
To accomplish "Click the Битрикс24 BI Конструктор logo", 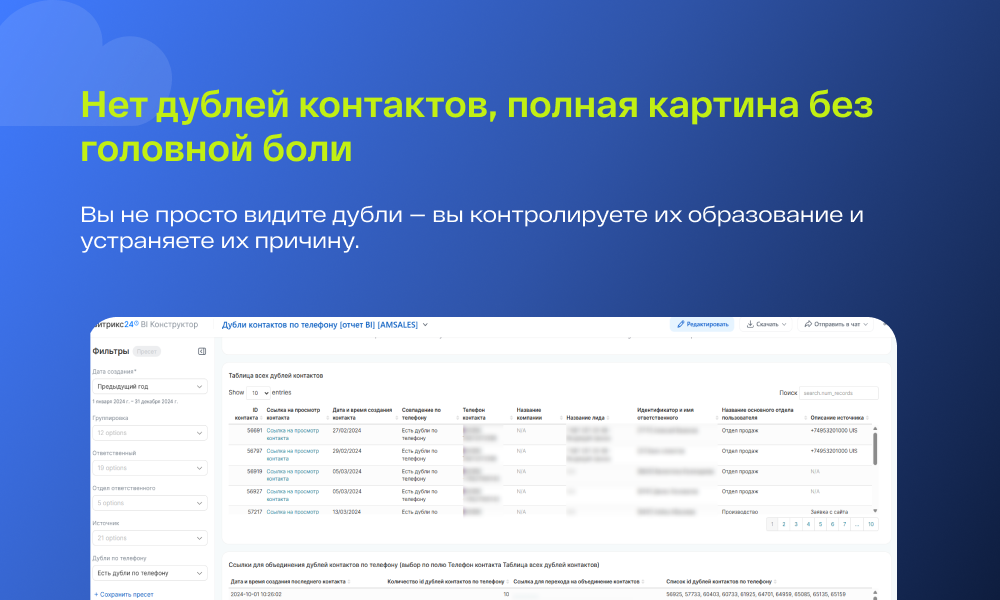I will (x=145, y=325).
